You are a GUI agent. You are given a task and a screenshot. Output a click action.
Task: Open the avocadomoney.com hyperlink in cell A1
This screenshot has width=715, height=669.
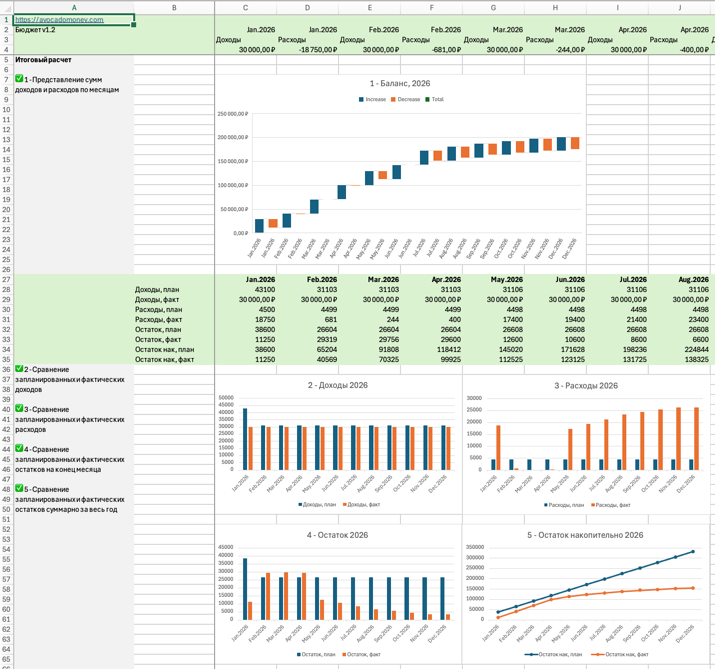pos(59,20)
